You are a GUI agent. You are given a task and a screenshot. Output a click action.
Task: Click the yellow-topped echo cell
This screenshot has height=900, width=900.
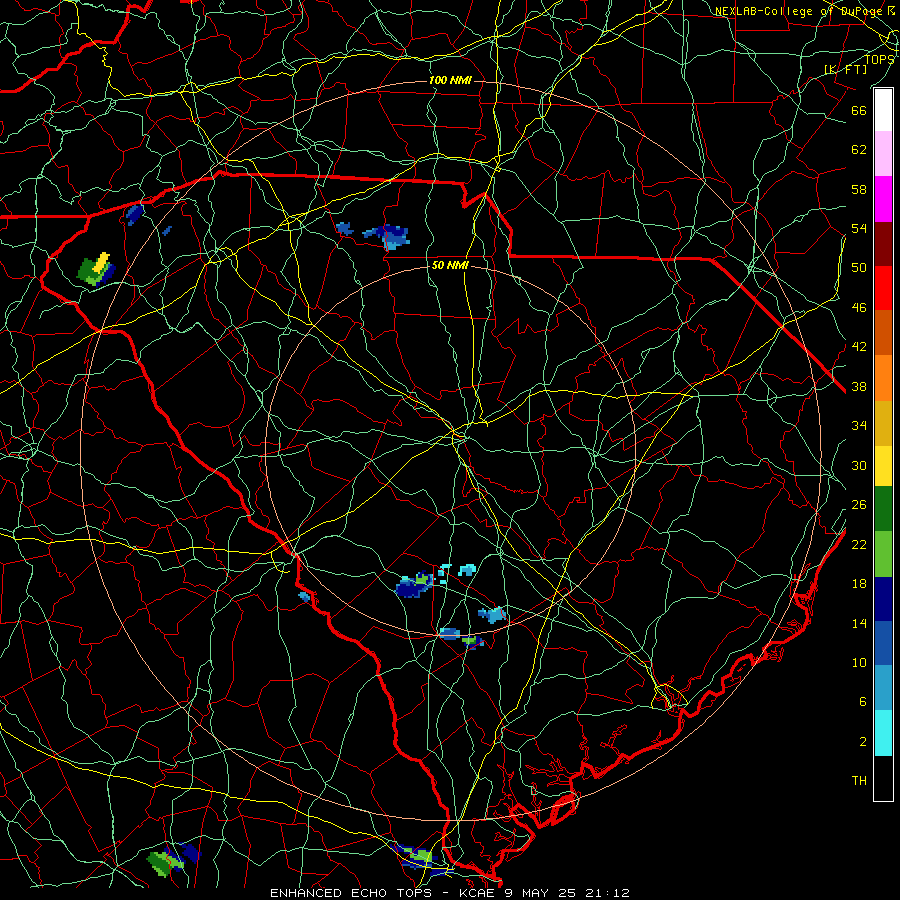coord(96,269)
